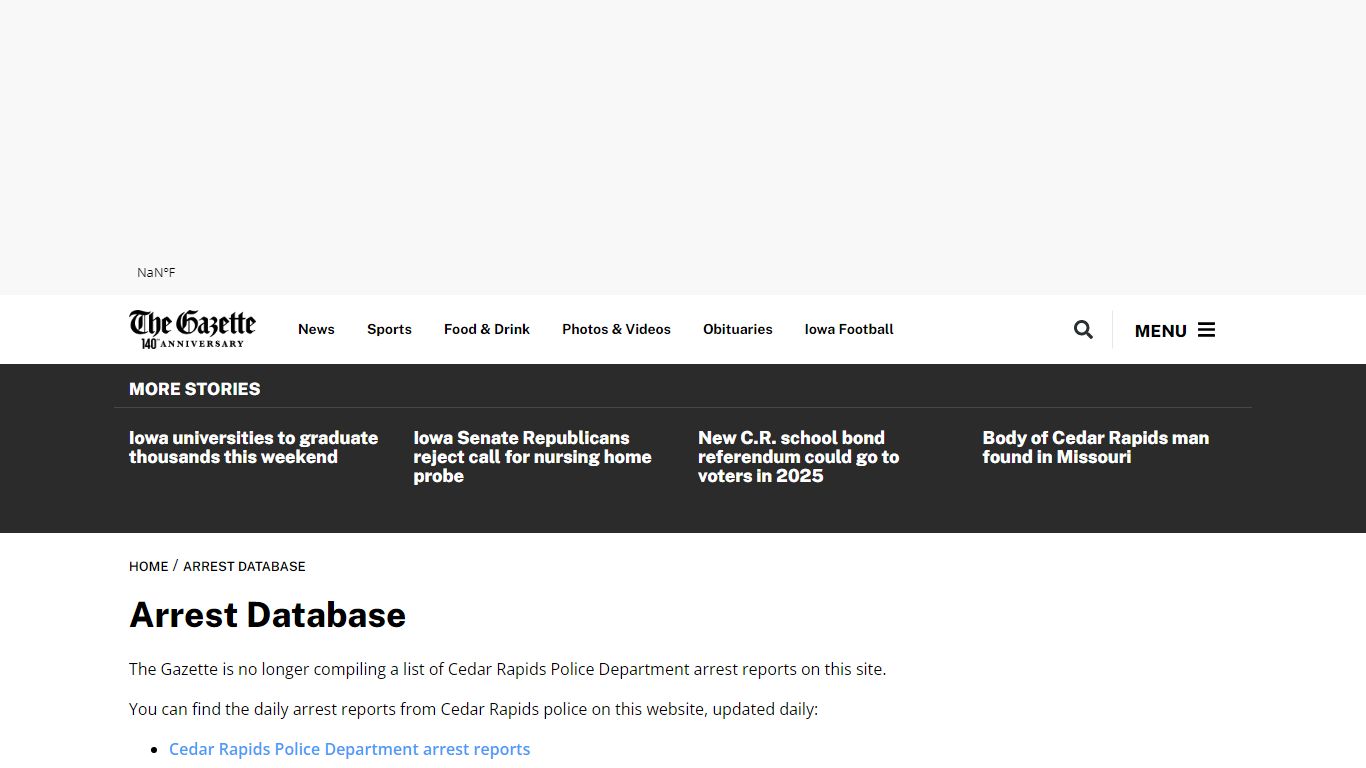Click the 'no longer compiling a list' paragraph
The image size is (1366, 768).
(x=508, y=669)
